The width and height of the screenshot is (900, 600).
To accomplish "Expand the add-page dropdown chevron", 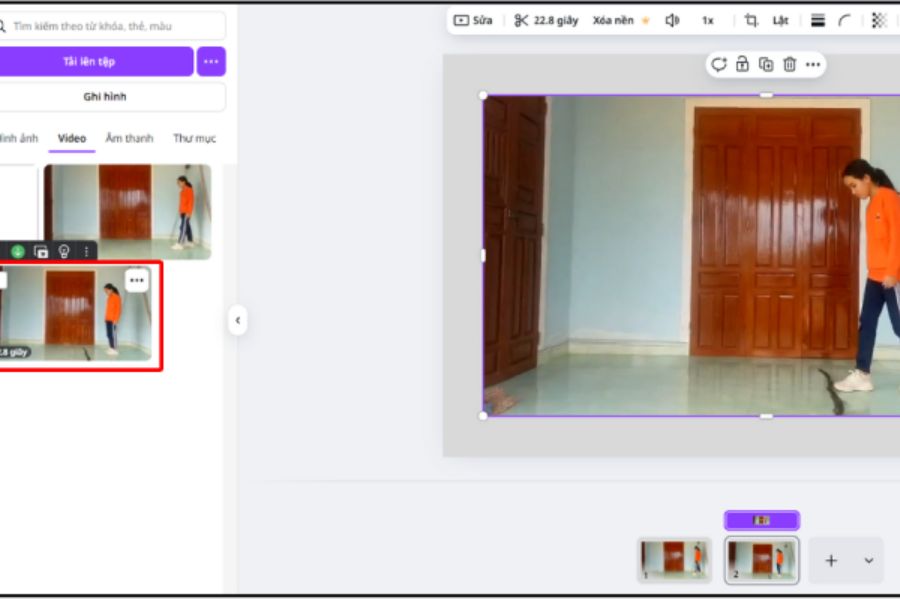I will click(x=868, y=561).
